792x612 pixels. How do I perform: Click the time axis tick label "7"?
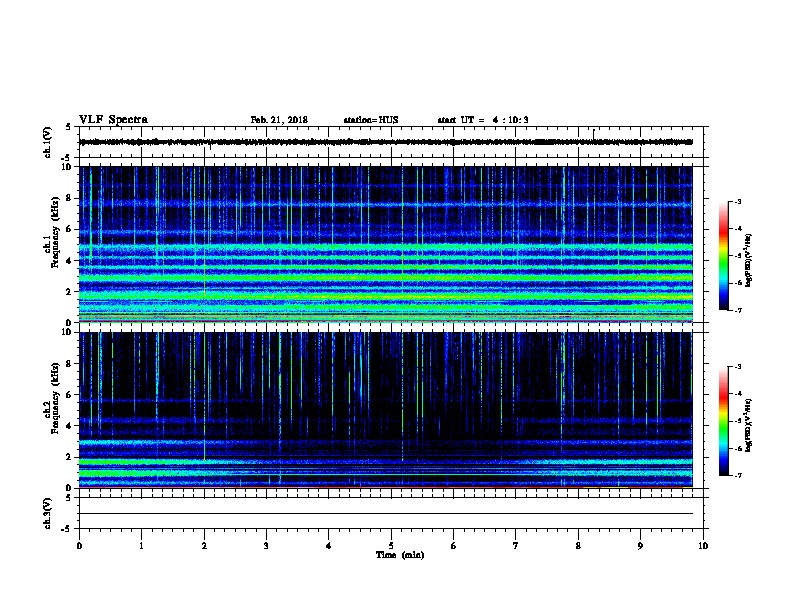[516, 546]
